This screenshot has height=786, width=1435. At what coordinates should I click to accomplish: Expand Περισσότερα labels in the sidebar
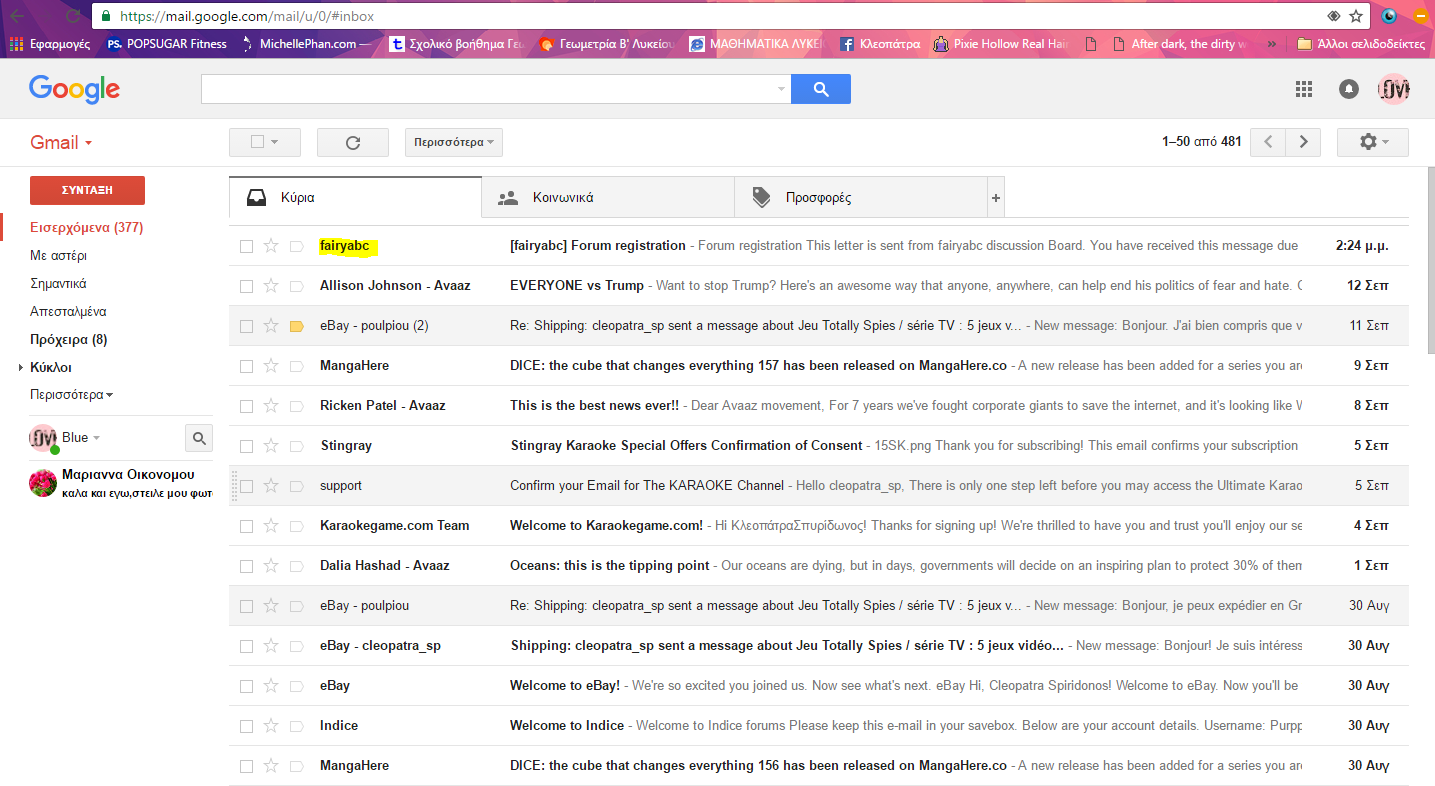(72, 395)
